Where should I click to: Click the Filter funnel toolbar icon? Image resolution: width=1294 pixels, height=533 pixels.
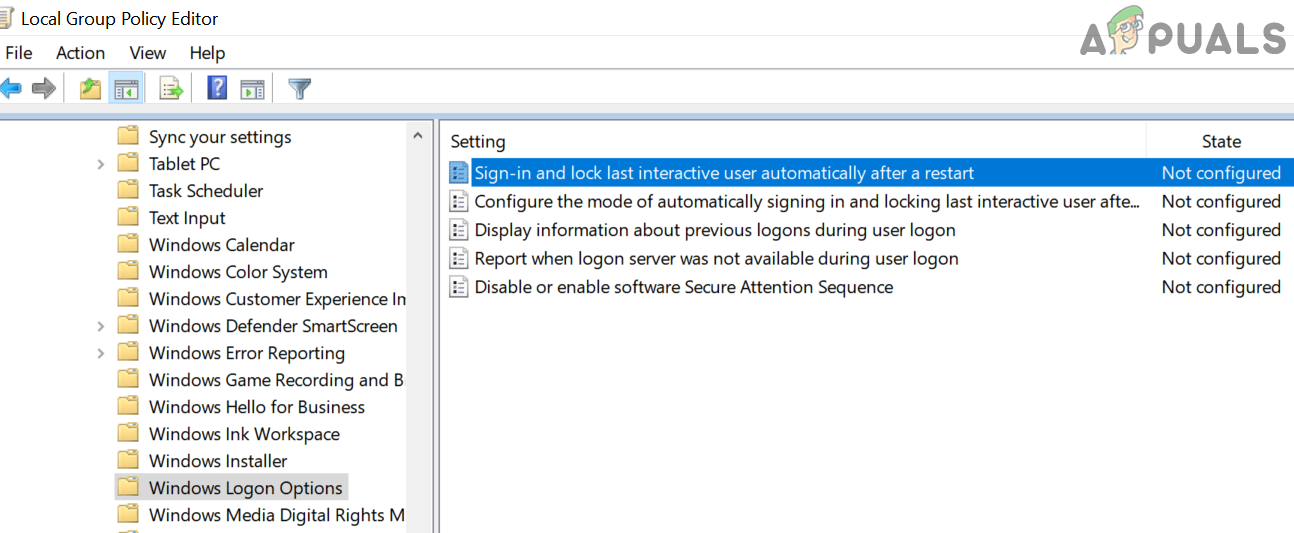pyautogui.click(x=299, y=89)
